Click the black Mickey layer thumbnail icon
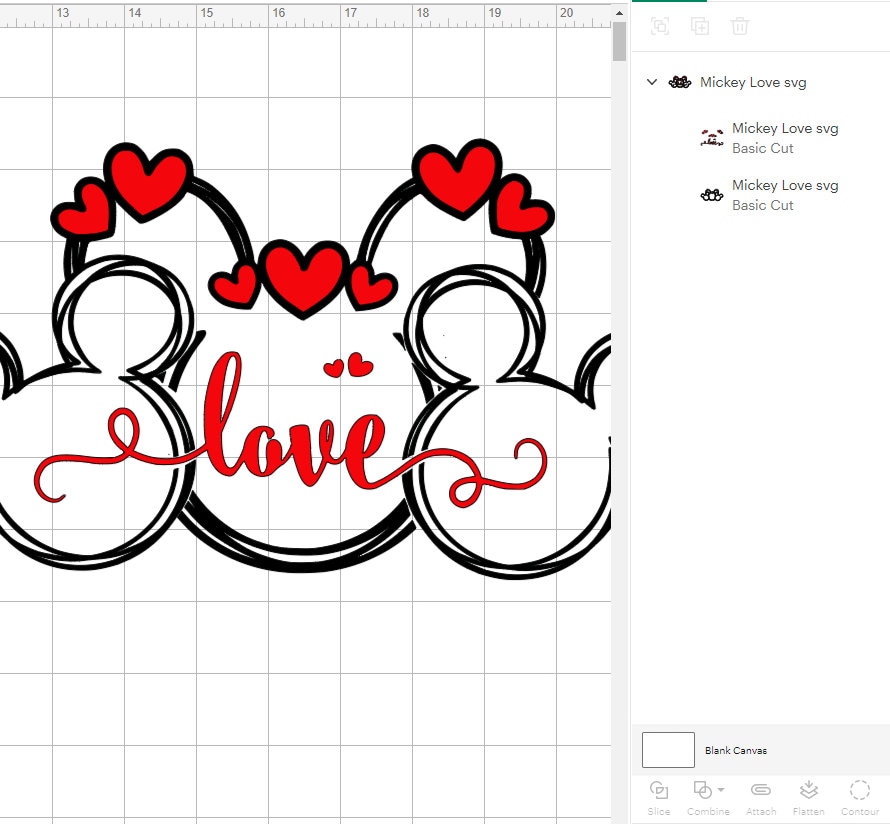 (711, 194)
